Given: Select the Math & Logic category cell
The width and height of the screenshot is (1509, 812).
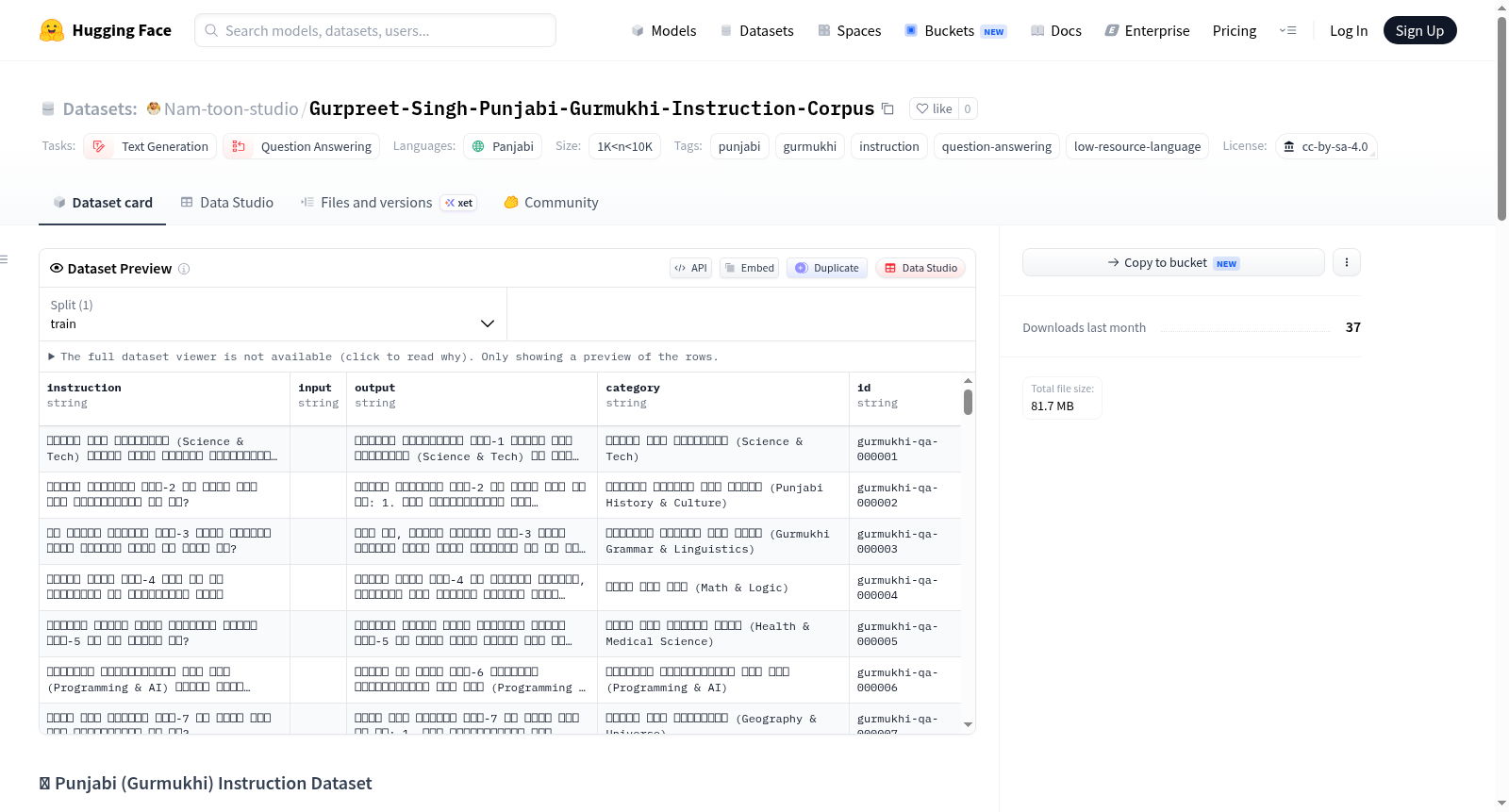Looking at the screenshot, I should [x=723, y=588].
